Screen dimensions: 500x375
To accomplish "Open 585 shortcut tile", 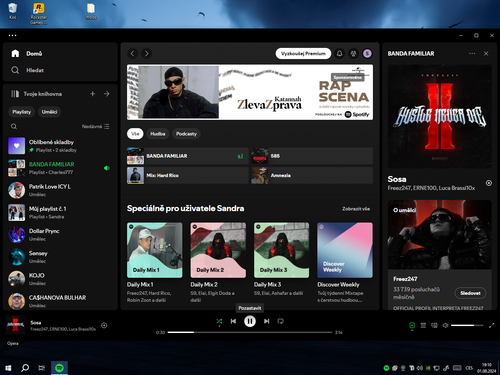I will (312, 156).
